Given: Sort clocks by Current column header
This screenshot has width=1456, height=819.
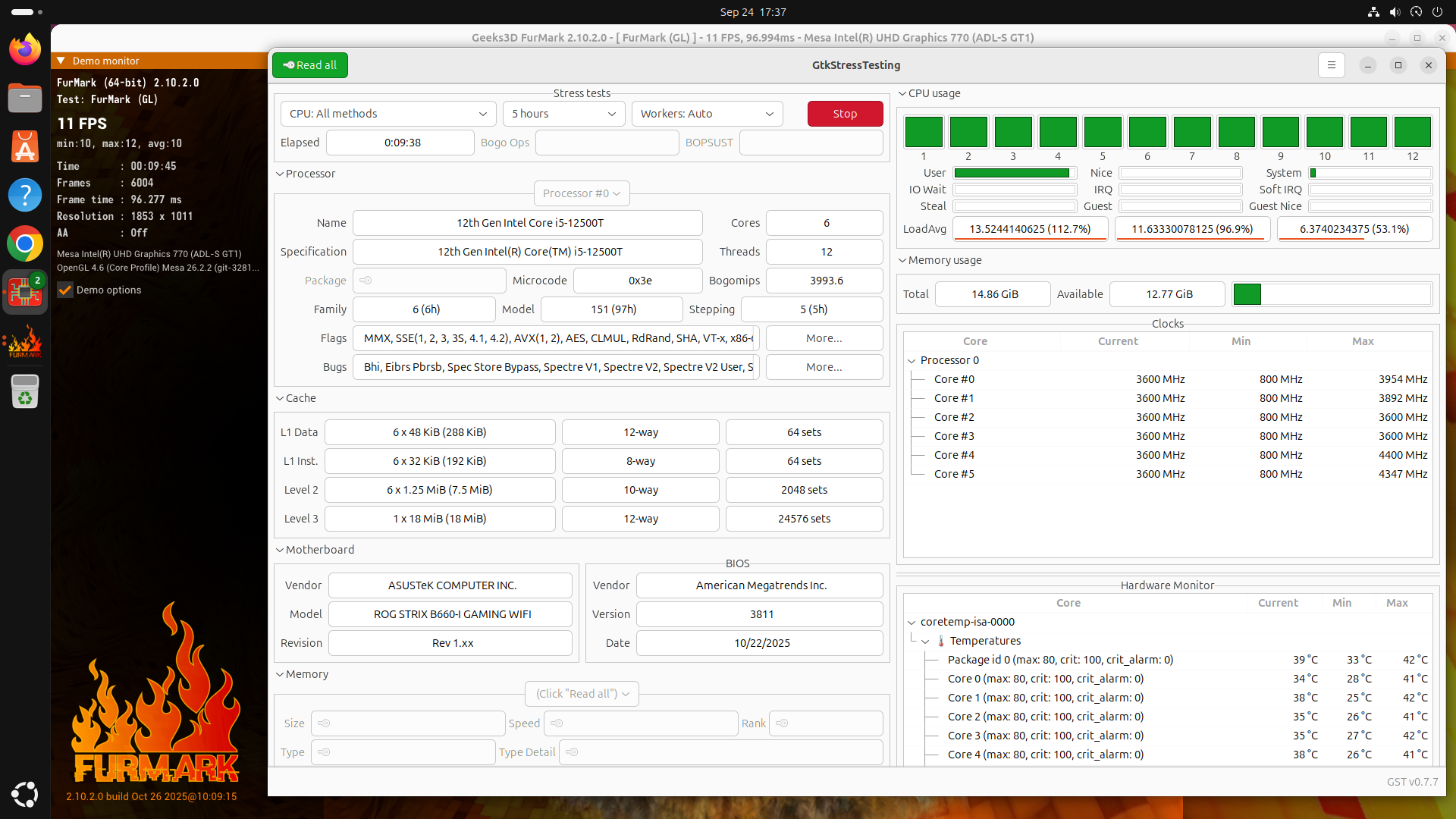Looking at the screenshot, I should coord(1118,341).
